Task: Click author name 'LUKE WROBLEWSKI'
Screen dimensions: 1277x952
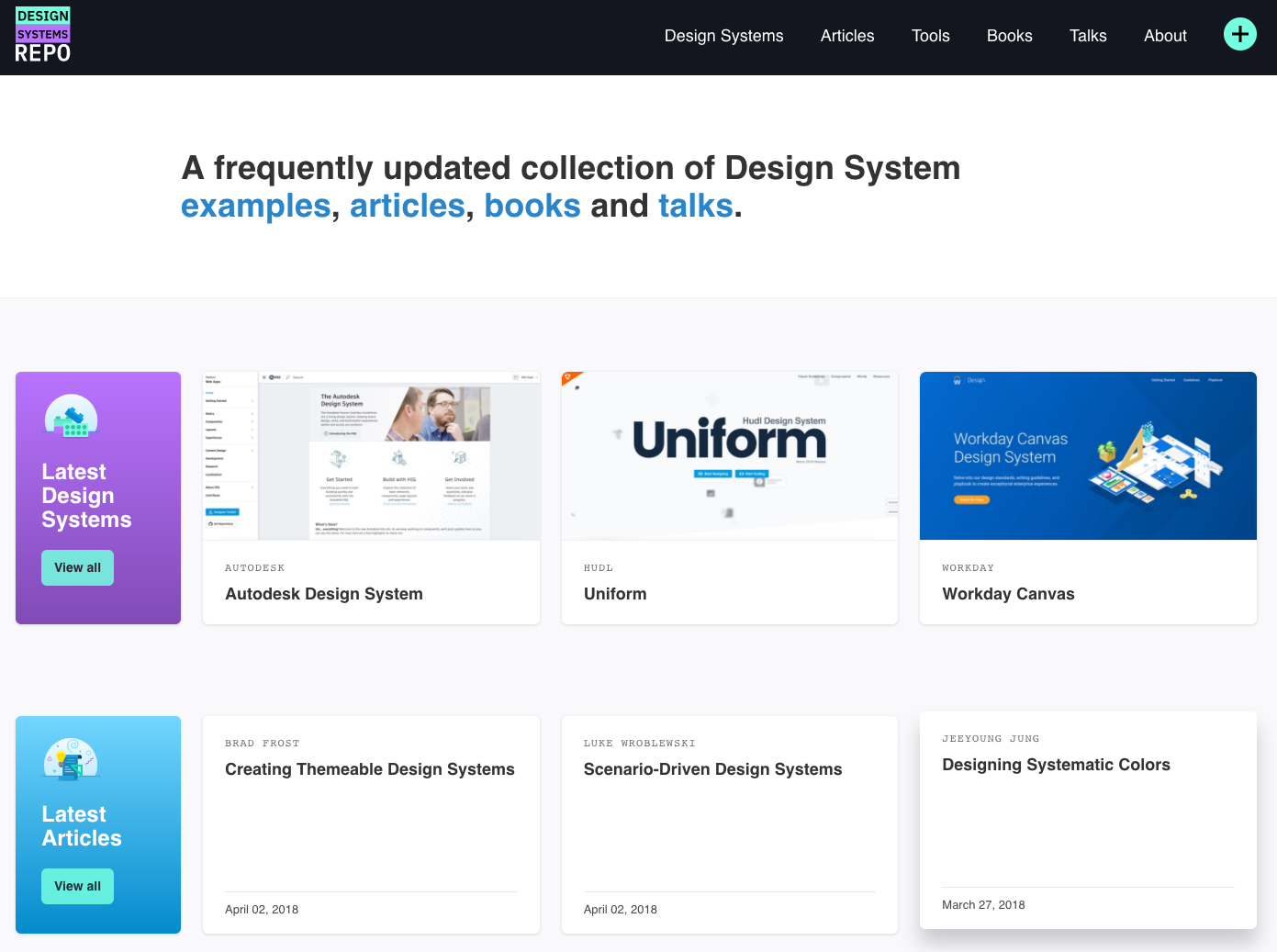Action: [x=640, y=744]
